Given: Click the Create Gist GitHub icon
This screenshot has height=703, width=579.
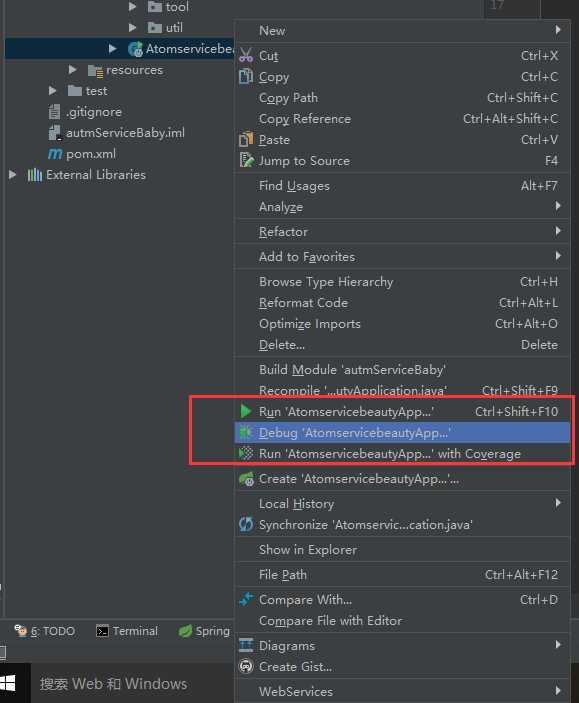Looking at the screenshot, I should tap(246, 666).
